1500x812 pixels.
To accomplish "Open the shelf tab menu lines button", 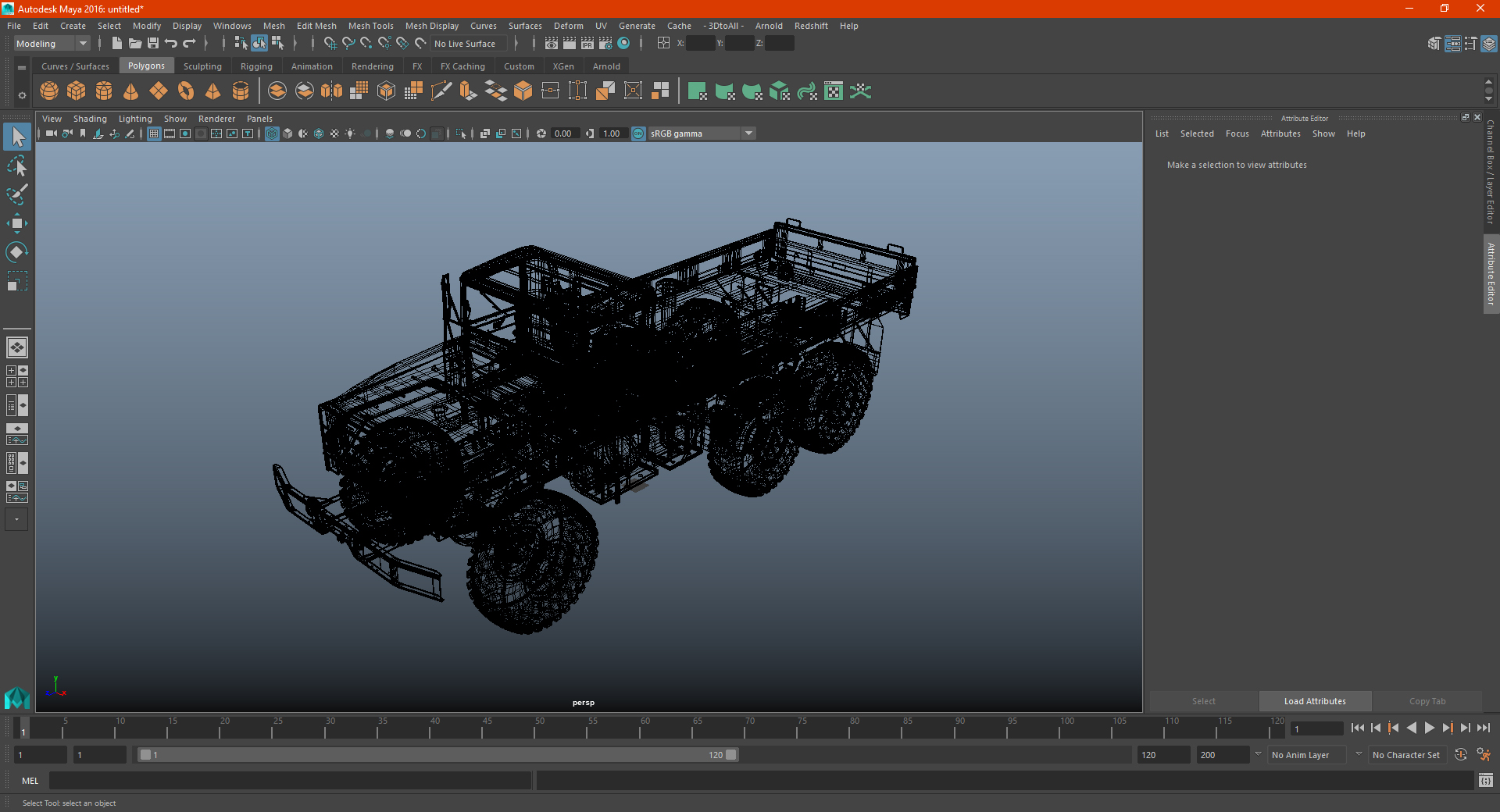I will 22,68.
